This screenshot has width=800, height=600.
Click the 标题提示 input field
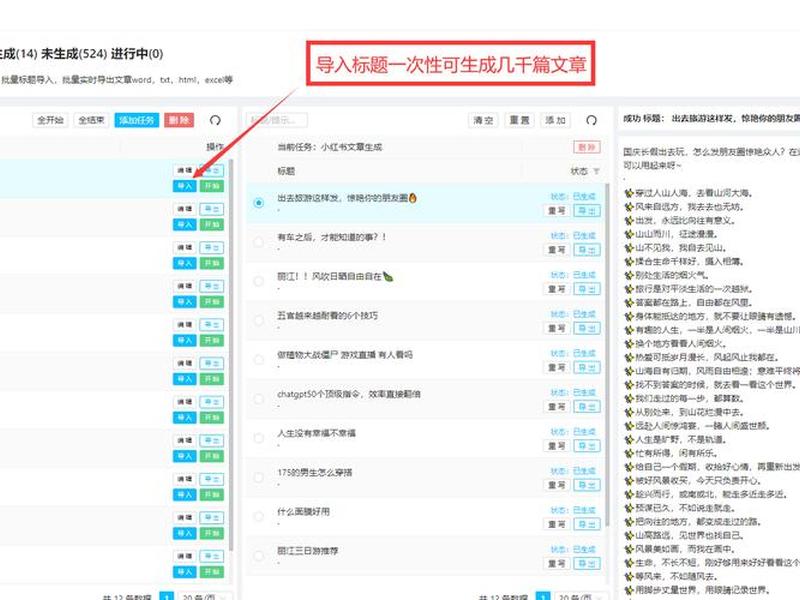277,120
